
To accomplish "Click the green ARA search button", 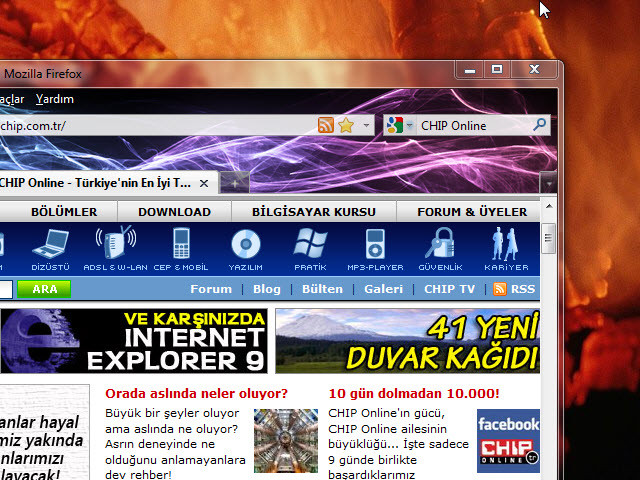I will [44, 289].
